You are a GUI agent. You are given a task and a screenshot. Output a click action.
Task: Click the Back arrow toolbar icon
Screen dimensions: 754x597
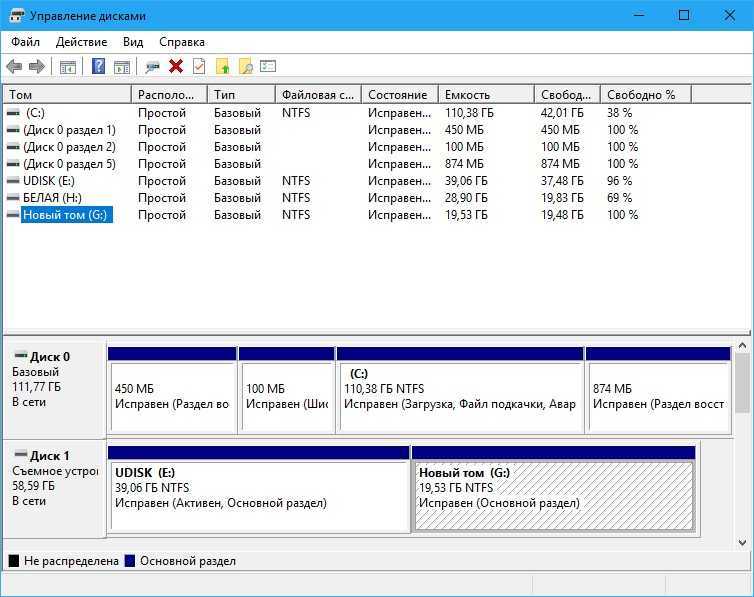pyautogui.click(x=14, y=66)
